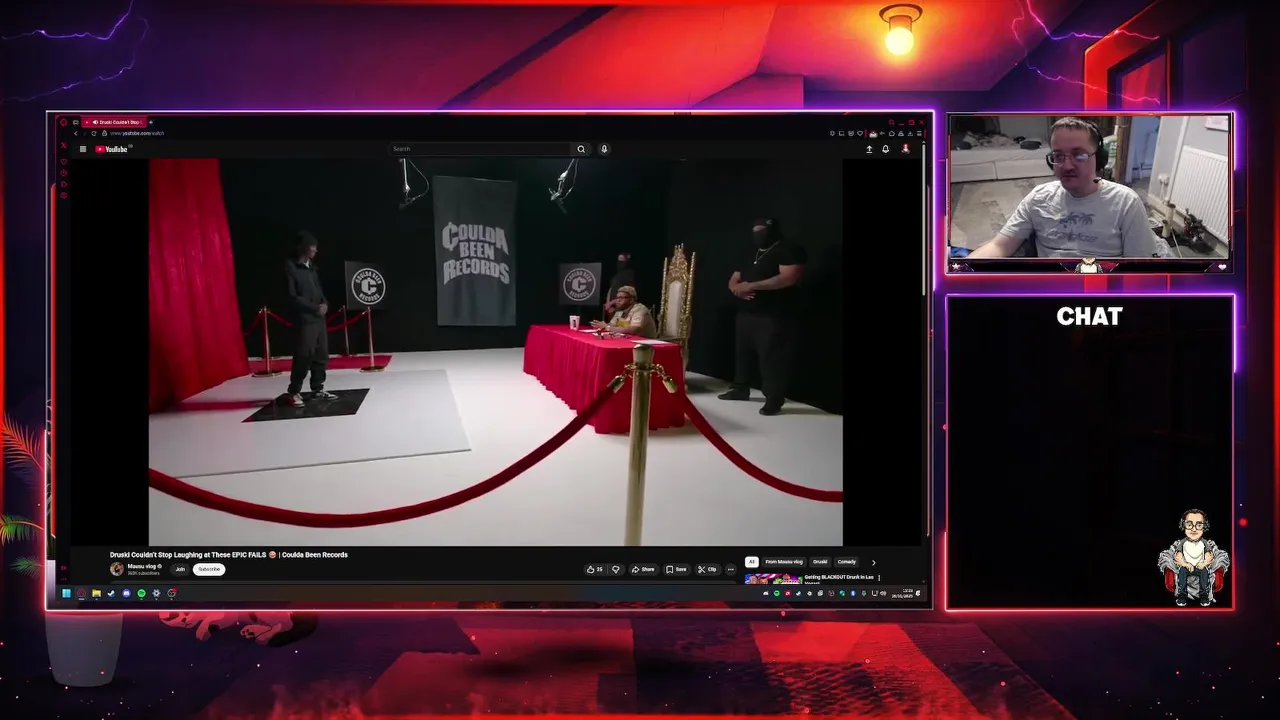Viewport: 1280px width, 720px height.
Task: Click the Join membership button
Action: pyautogui.click(x=180, y=569)
